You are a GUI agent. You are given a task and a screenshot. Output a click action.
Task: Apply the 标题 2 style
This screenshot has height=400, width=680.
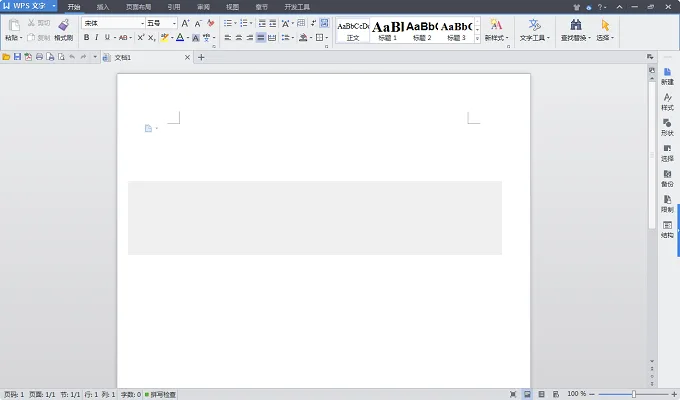coord(422,30)
